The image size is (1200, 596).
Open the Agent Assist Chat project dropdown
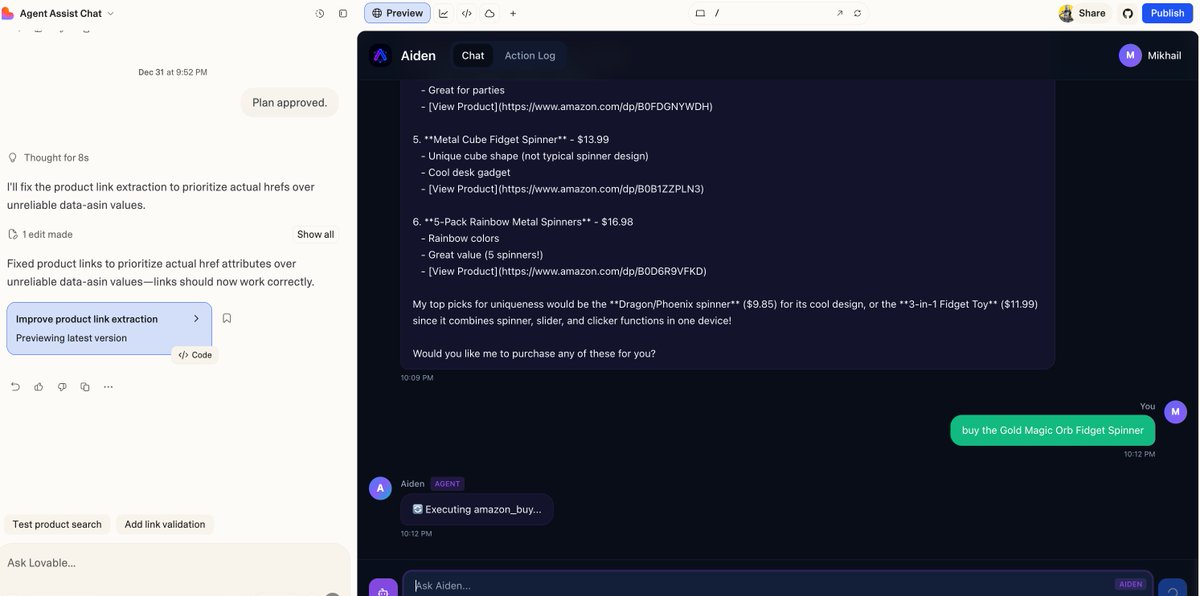click(67, 13)
